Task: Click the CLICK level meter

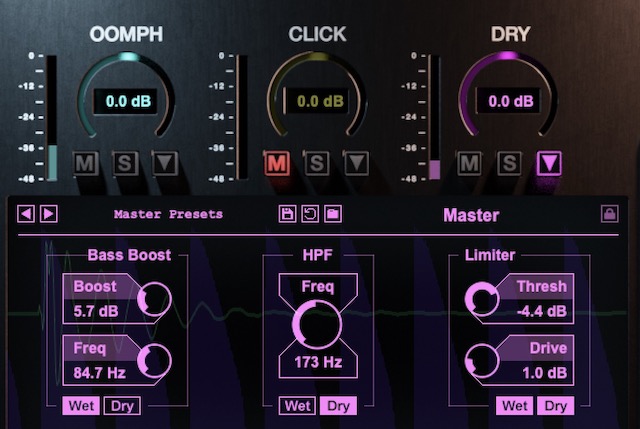Action: click(242, 118)
